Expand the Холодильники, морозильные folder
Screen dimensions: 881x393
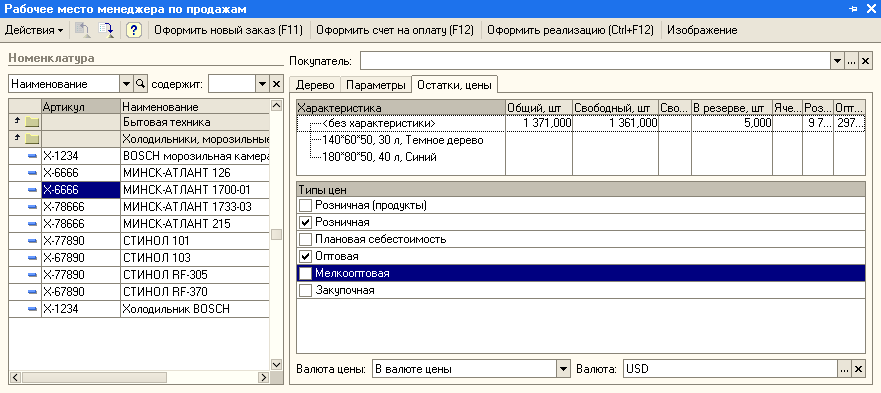(x=17, y=138)
